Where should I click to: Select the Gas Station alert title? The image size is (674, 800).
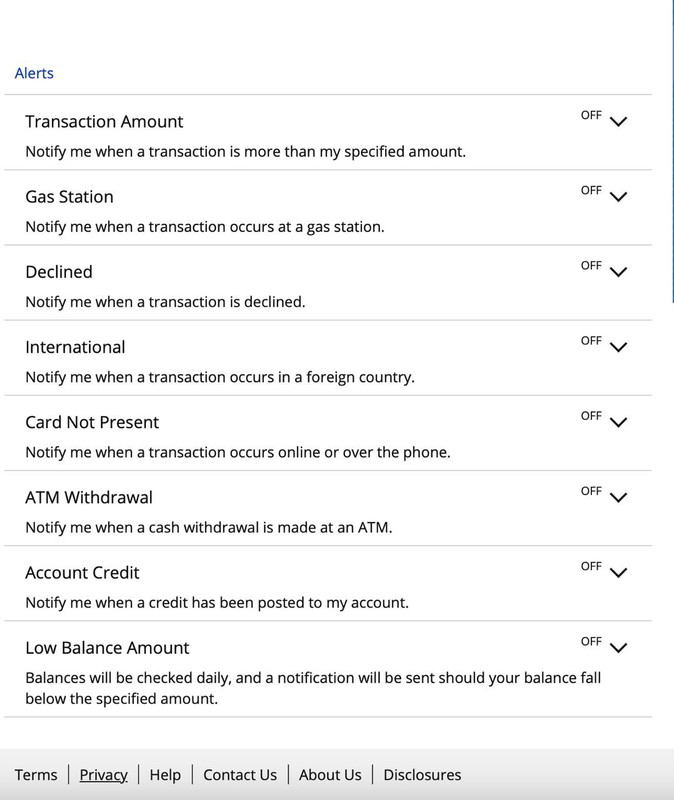tap(69, 197)
